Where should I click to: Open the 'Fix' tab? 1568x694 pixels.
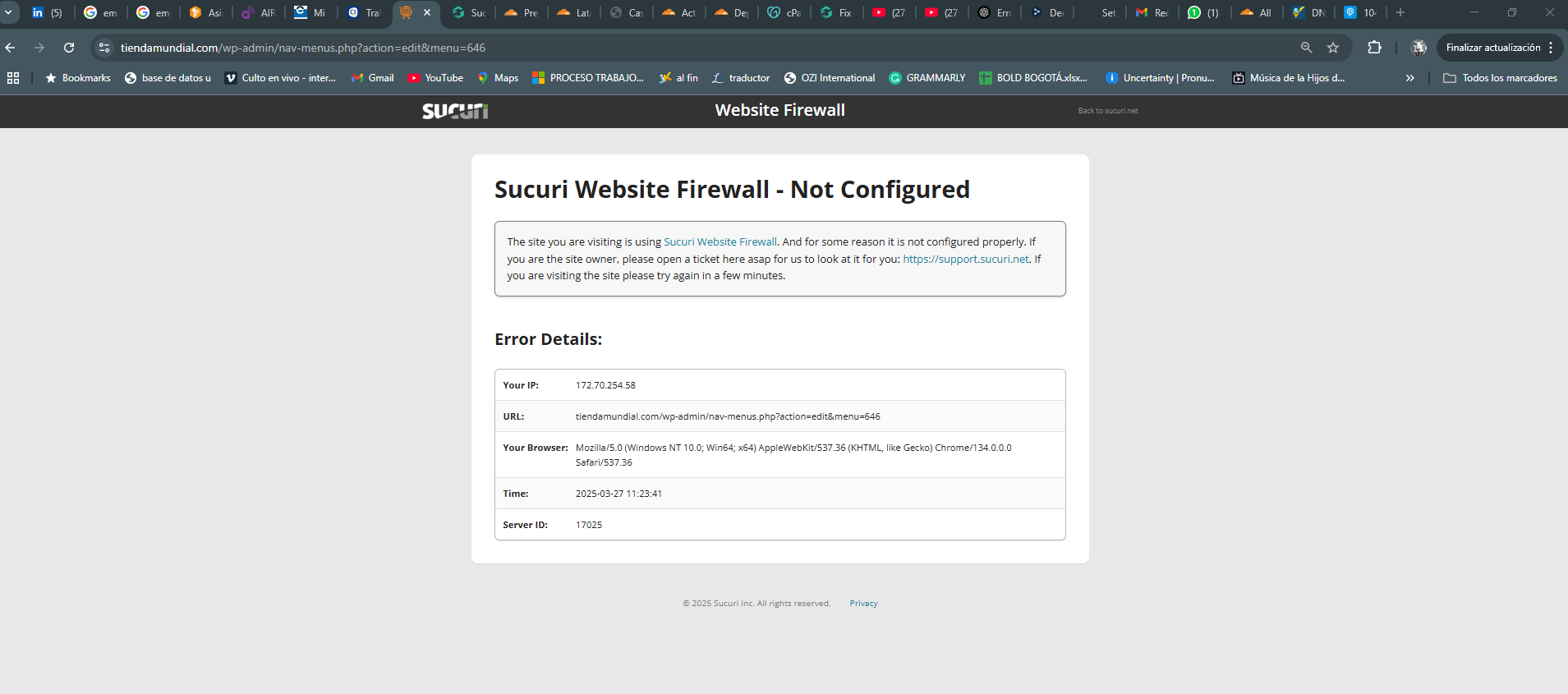click(x=837, y=12)
